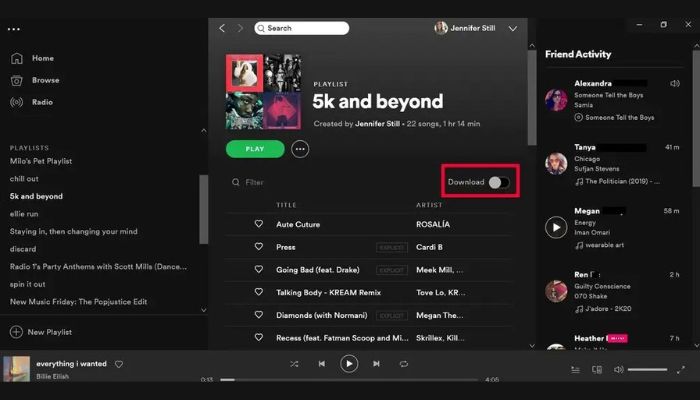Like Diamonds (with Normani)
700x400 pixels.
[x=258, y=315]
